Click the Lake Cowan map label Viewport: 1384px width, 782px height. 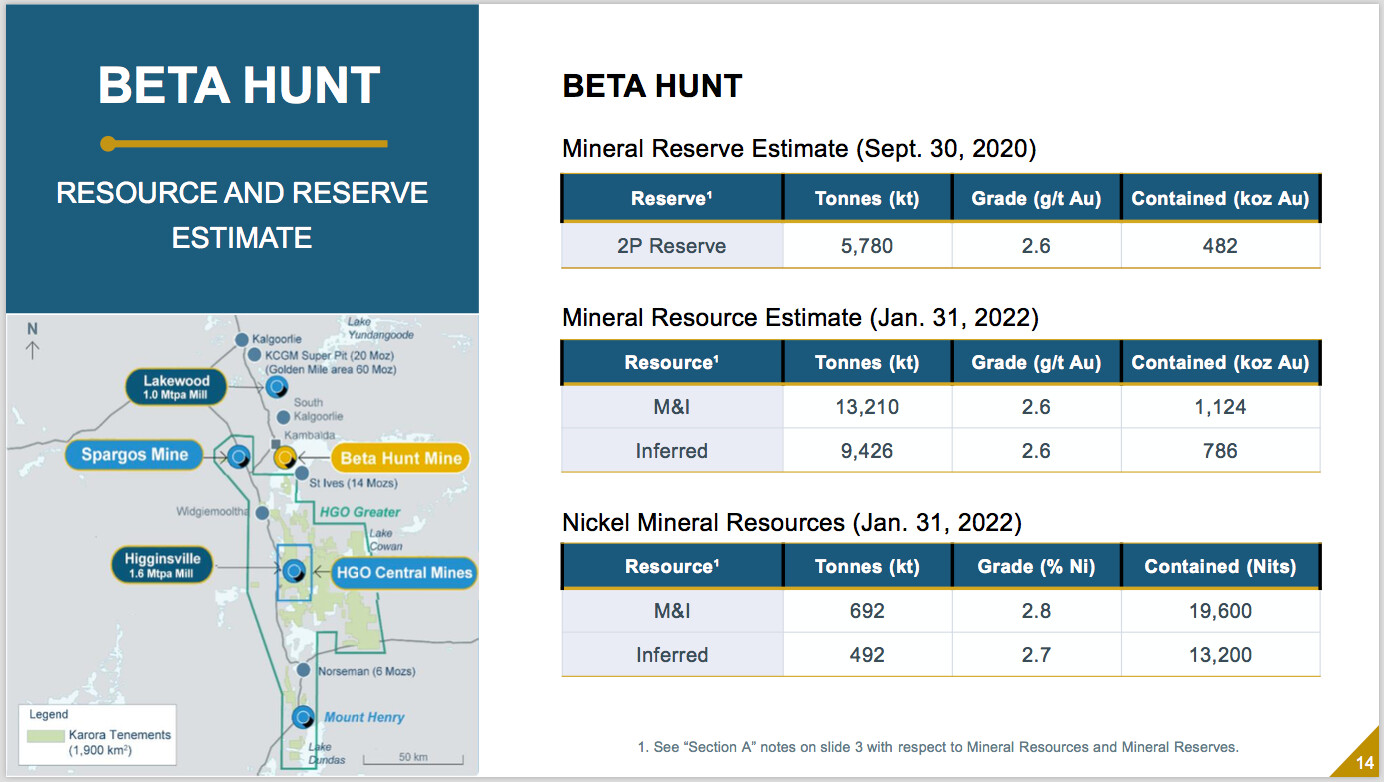click(385, 540)
